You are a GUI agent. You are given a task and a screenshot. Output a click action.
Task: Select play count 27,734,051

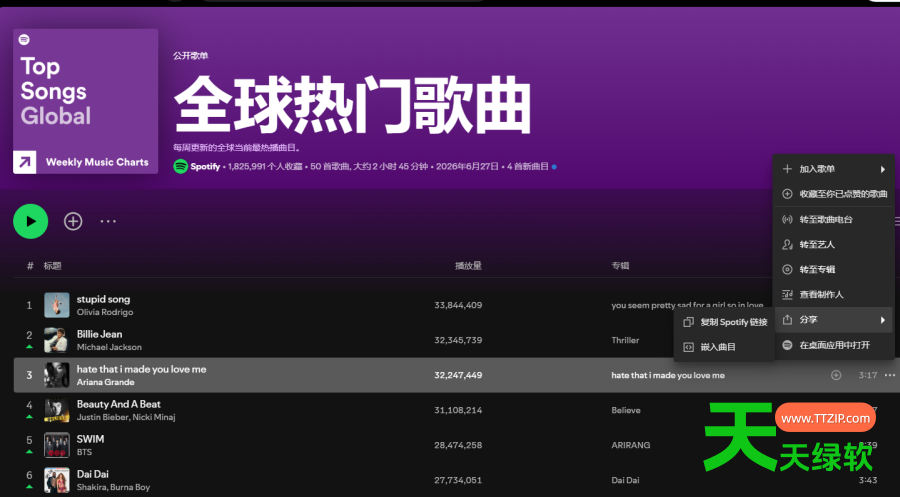coord(458,480)
